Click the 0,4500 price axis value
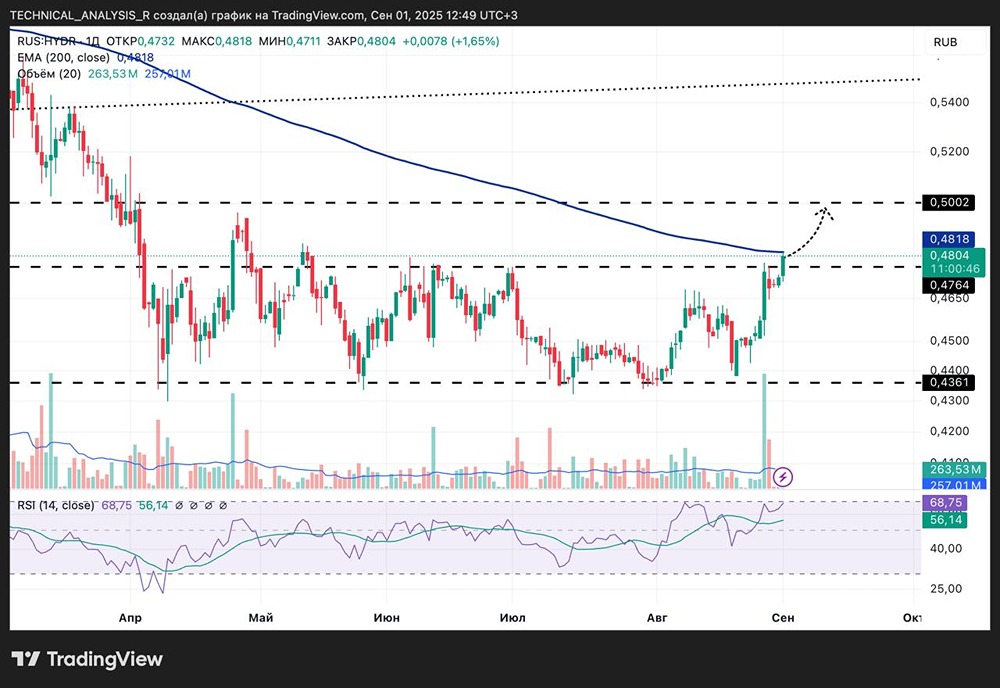The width and height of the screenshot is (1000, 688). pyautogui.click(x=949, y=340)
